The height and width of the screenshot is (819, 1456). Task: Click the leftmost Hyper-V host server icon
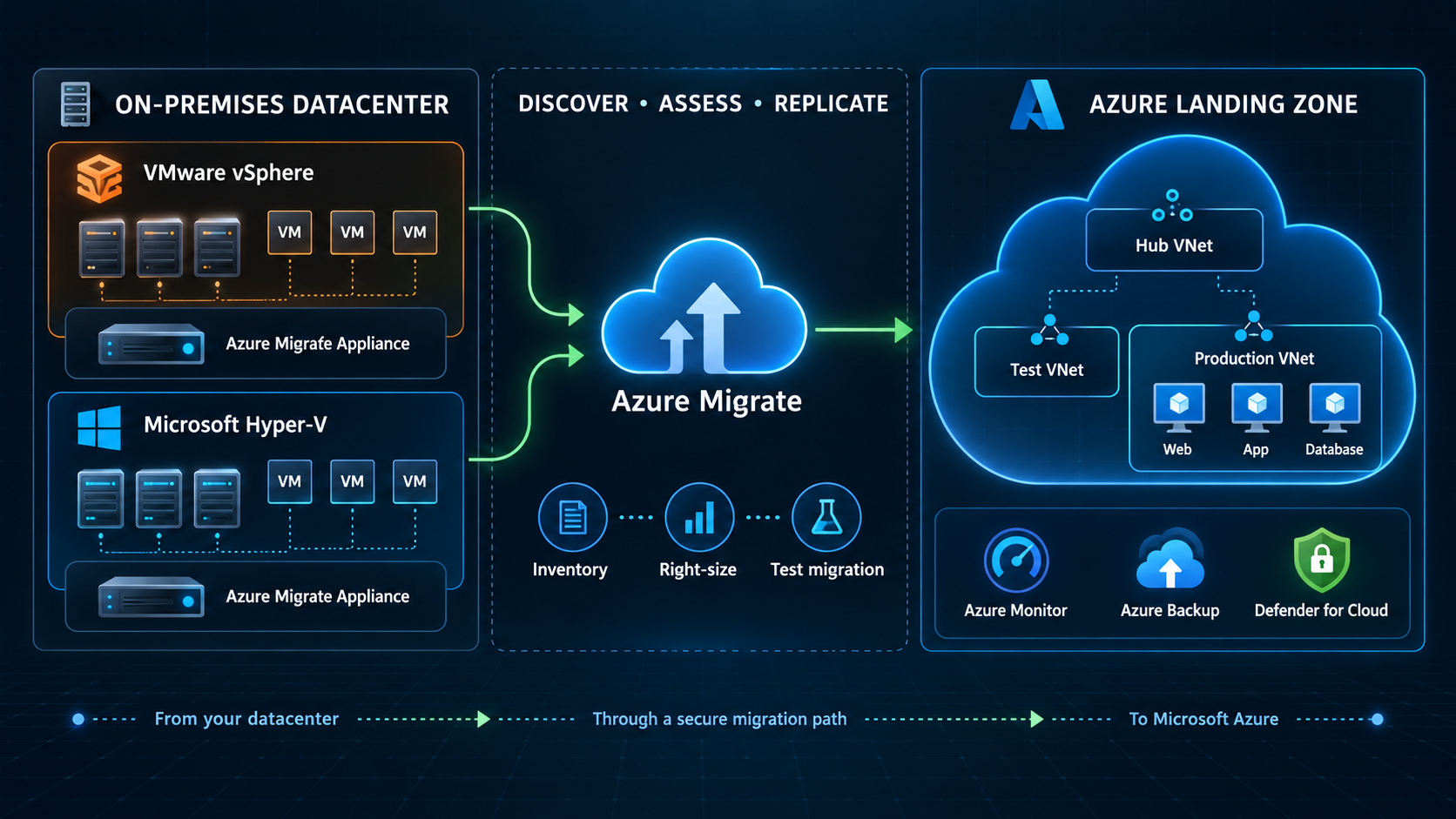click(100, 499)
